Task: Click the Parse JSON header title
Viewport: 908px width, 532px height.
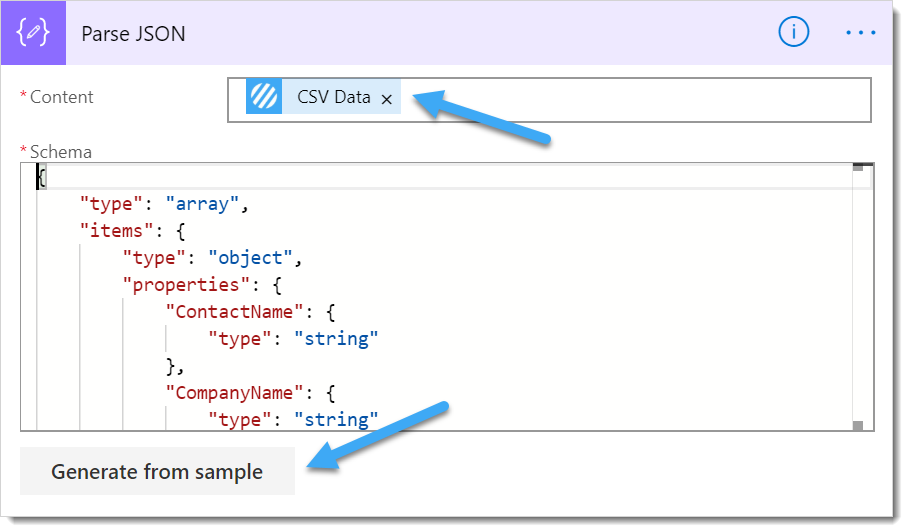Action: (x=133, y=33)
